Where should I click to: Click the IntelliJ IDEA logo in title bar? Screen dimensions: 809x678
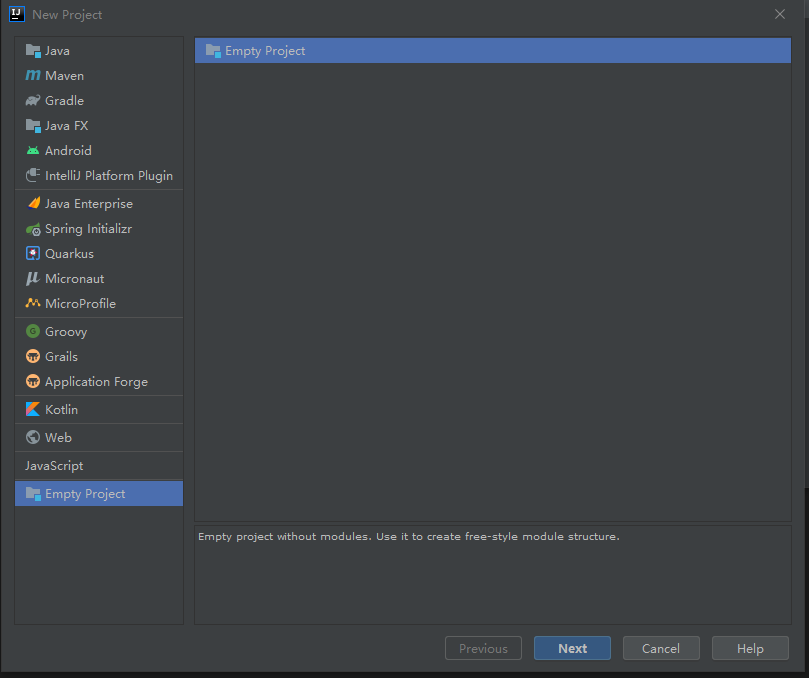click(x=17, y=14)
